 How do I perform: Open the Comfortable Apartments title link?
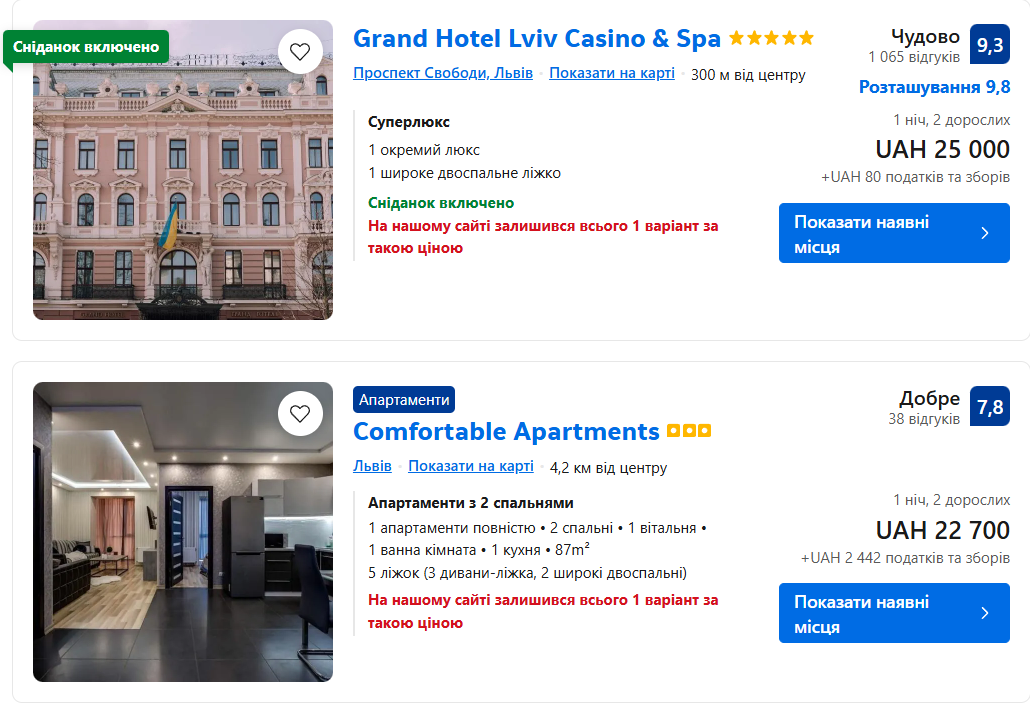506,432
